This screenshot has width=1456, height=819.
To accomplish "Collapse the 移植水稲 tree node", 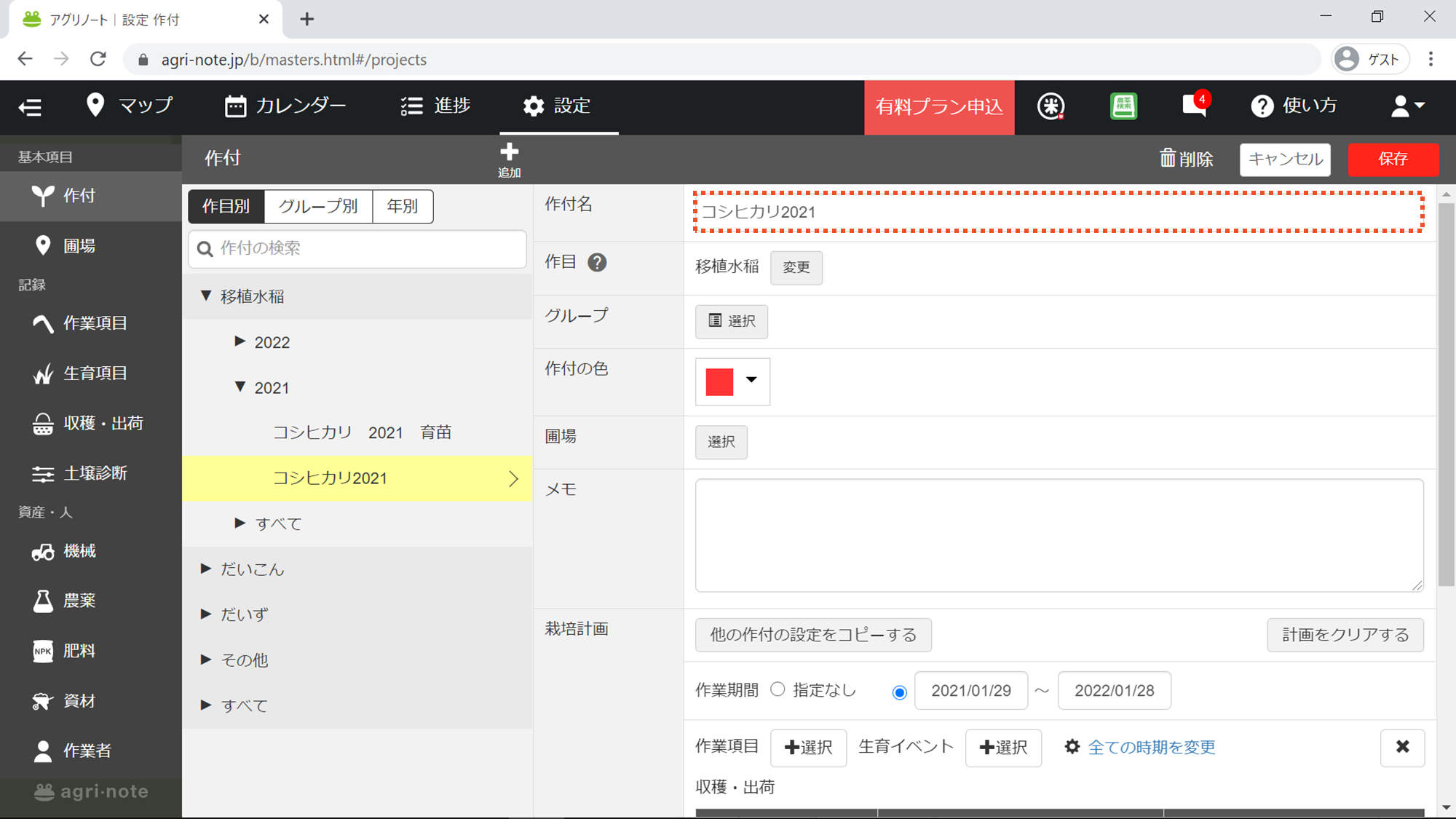I will [x=206, y=296].
